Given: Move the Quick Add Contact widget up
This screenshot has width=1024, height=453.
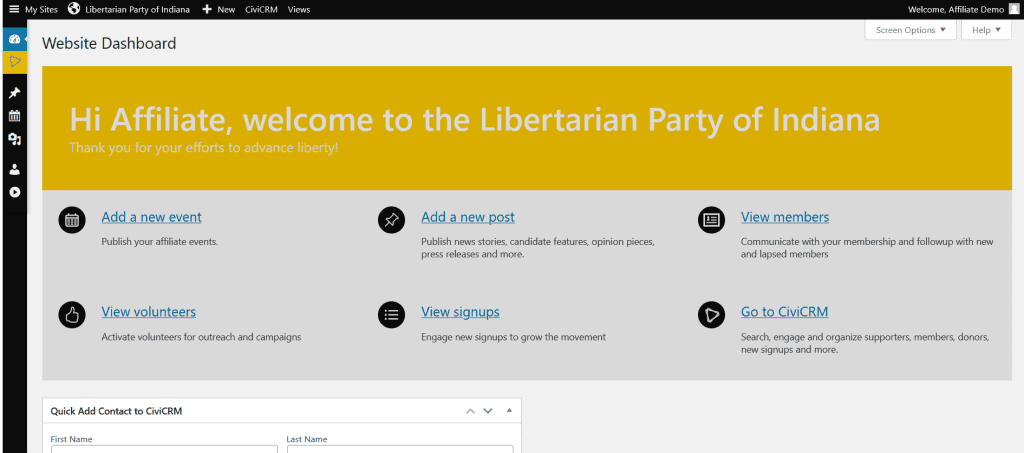Looking at the screenshot, I should point(469,411).
